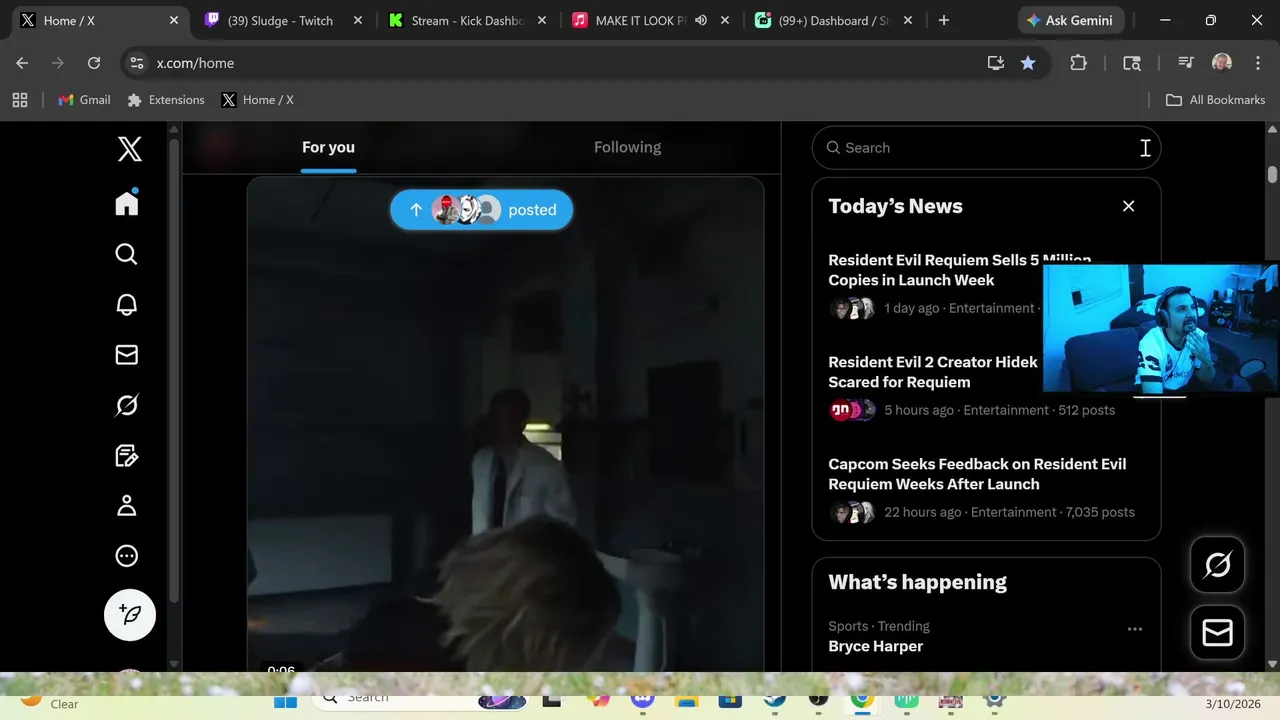Screen dimensions: 1280x720
Task: Open Capcom Seeks Feedback news story
Action: pos(977,474)
